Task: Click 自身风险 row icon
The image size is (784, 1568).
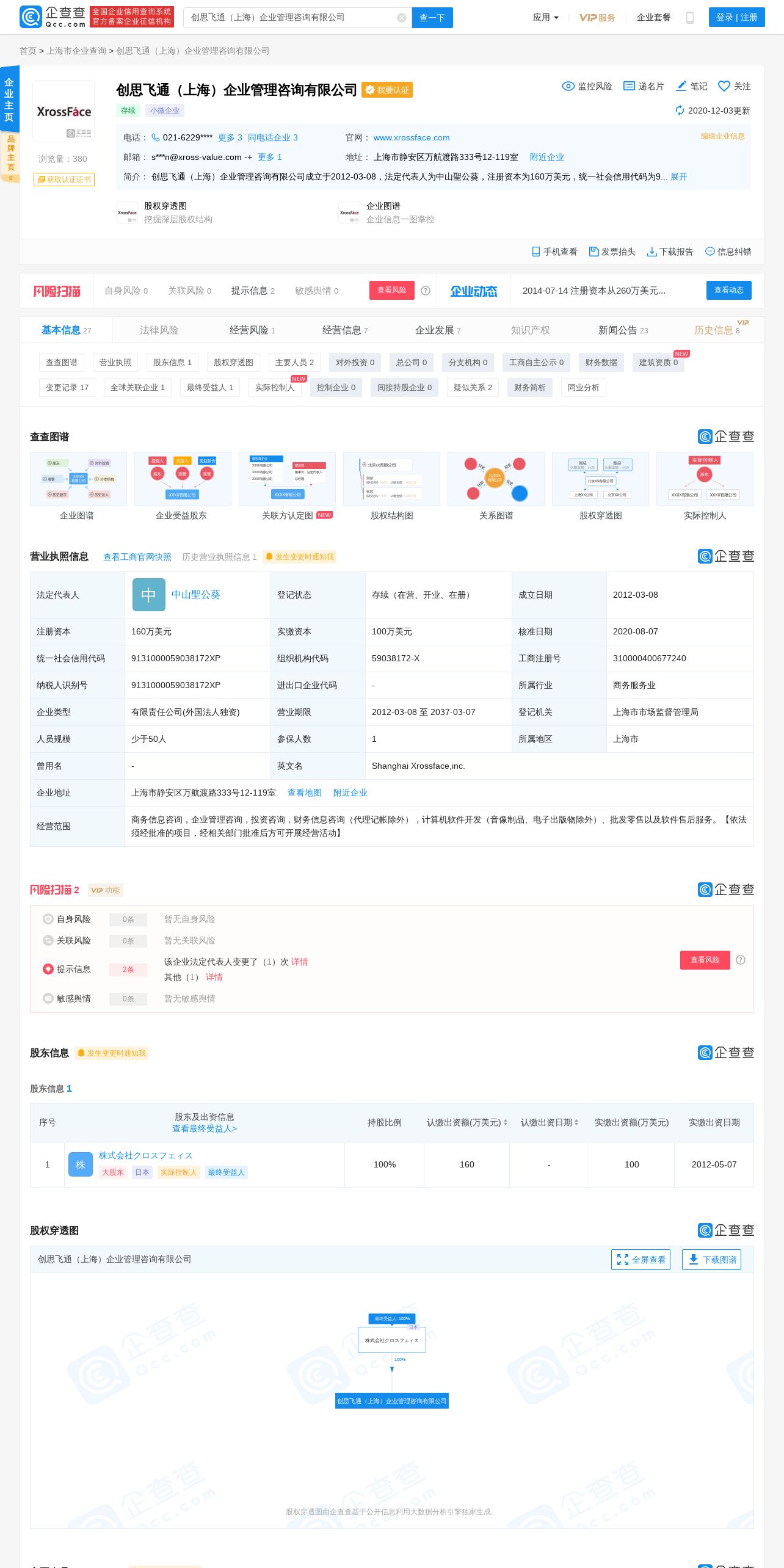Action: point(48,919)
